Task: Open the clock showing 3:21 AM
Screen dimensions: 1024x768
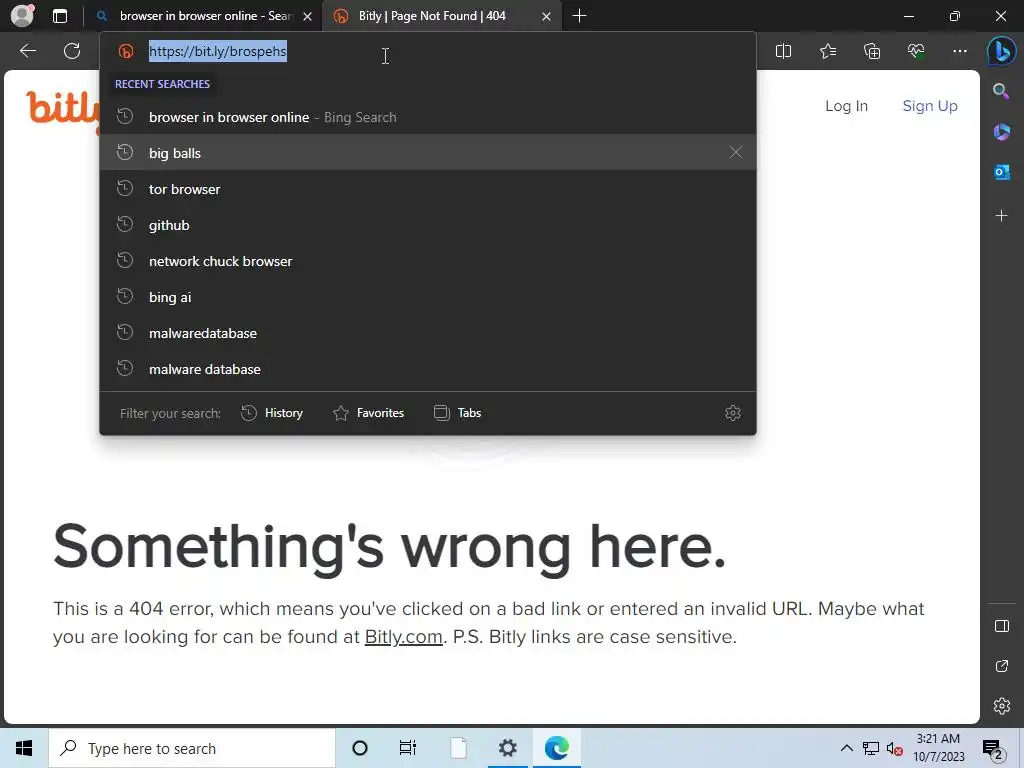Action: tap(938, 748)
